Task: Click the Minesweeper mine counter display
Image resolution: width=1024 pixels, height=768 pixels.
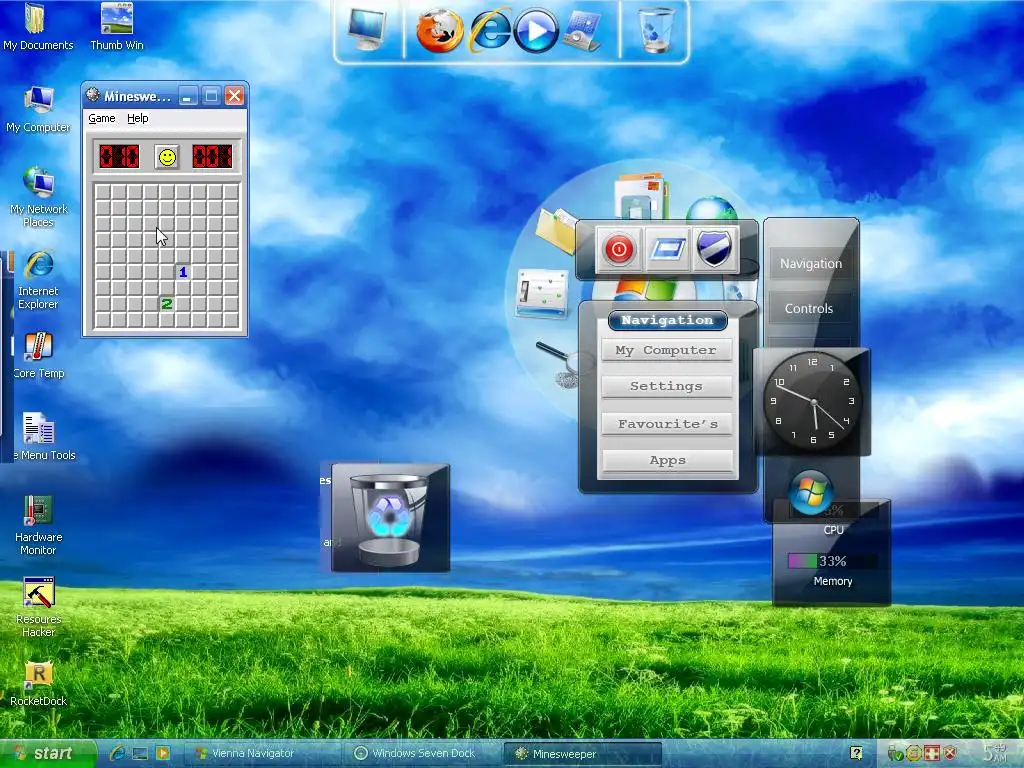Action: click(119, 157)
